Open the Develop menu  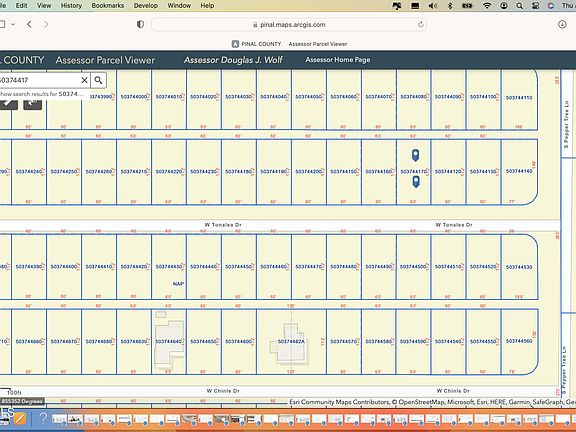146,6
